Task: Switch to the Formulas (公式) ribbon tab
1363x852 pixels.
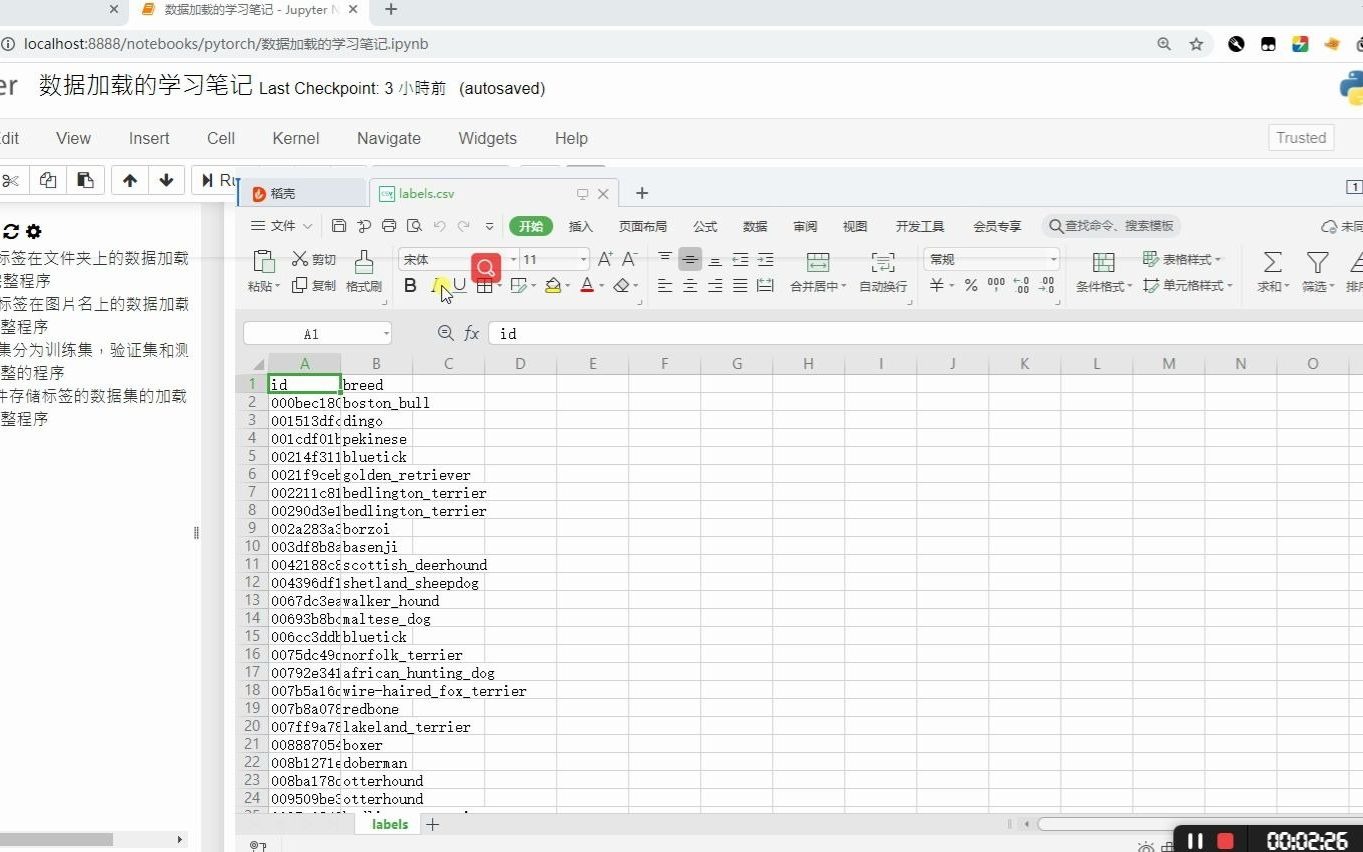Action: (705, 226)
